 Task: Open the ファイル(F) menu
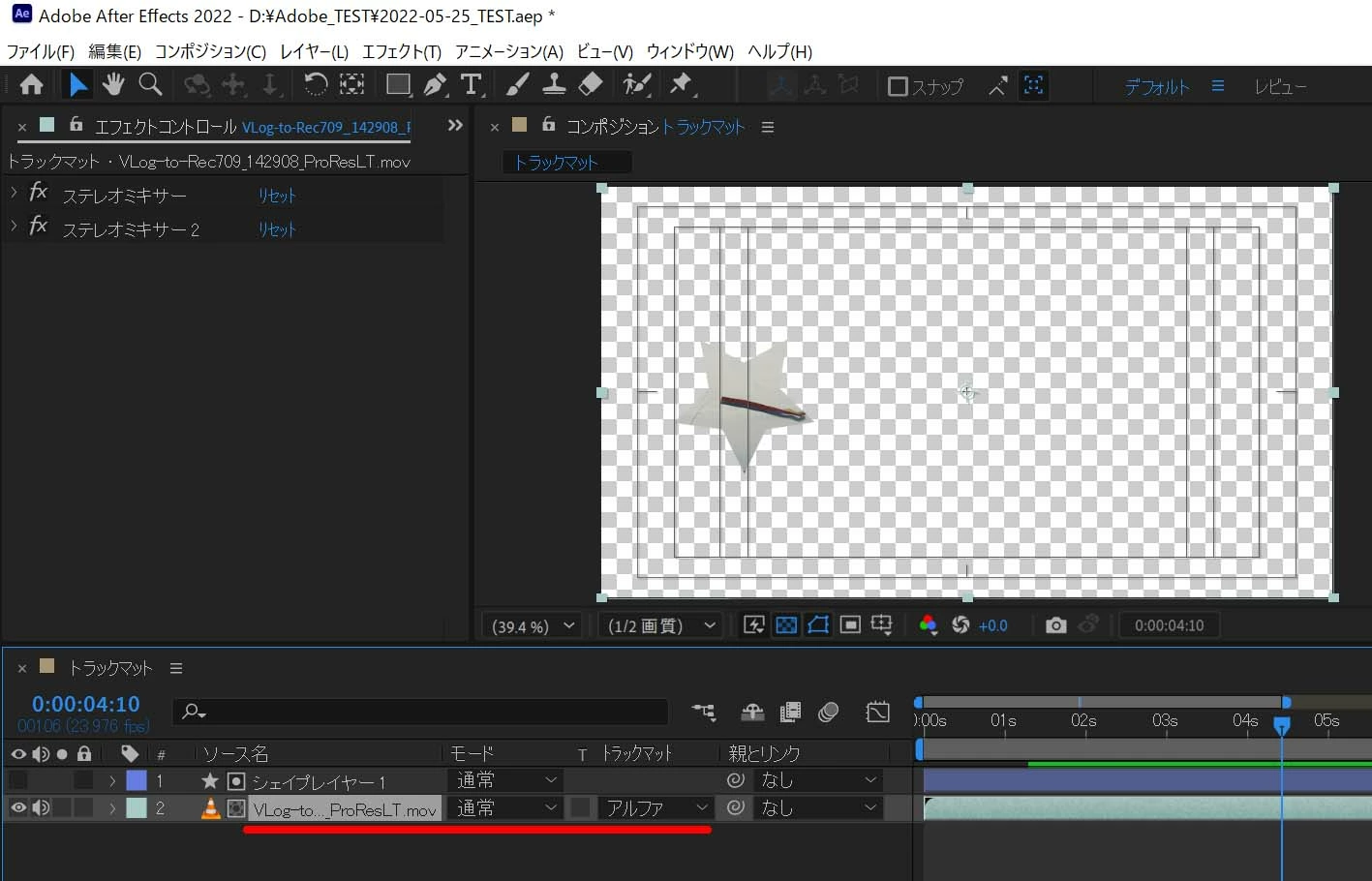(40, 51)
